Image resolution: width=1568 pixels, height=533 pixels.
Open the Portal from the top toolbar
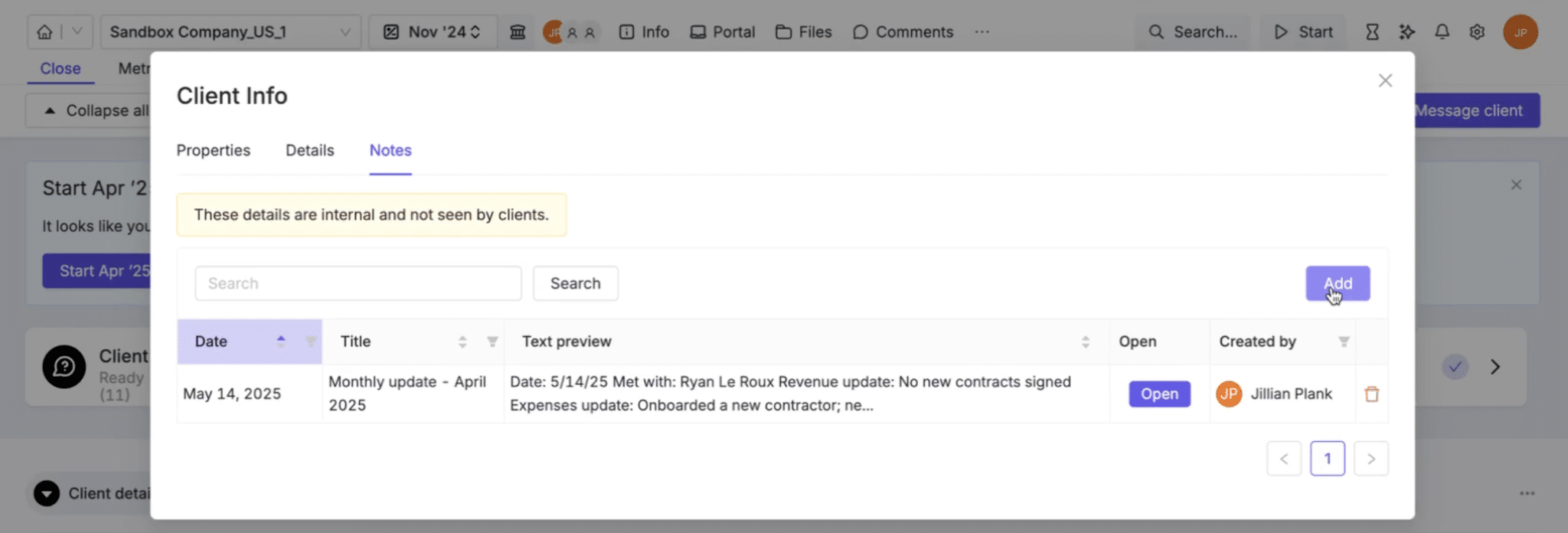click(723, 32)
